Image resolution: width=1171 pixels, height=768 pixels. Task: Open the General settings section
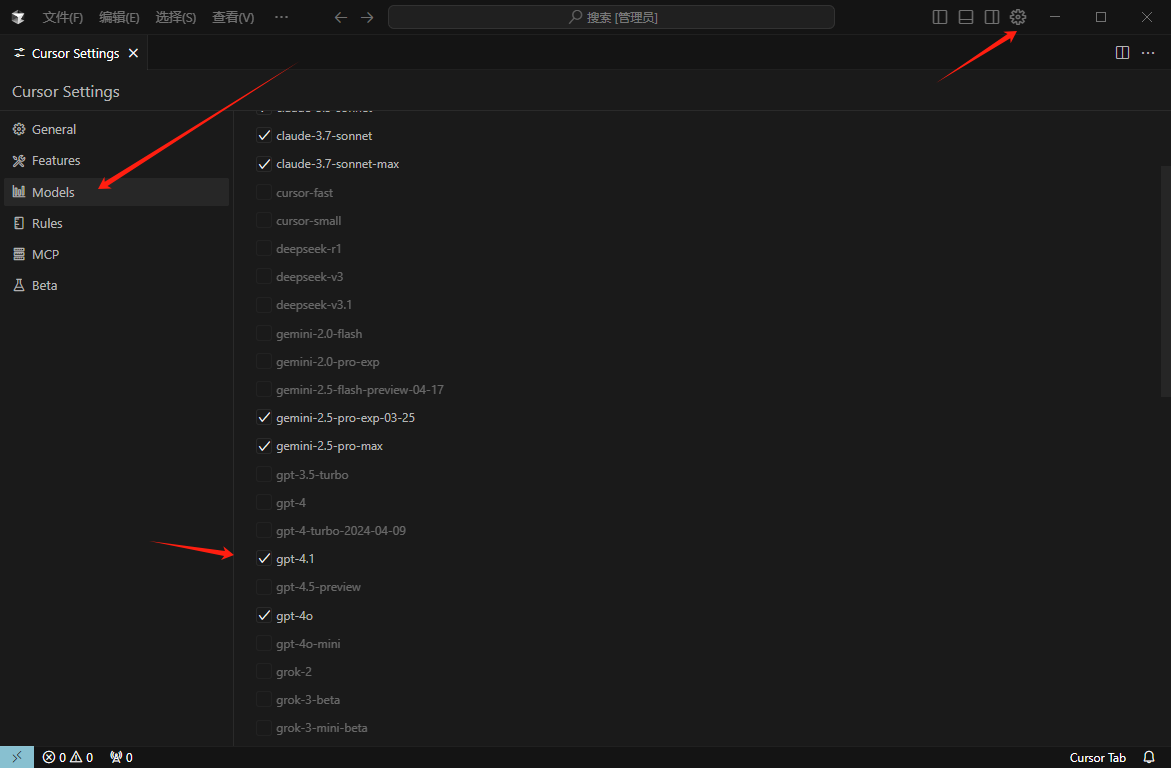tap(117, 129)
